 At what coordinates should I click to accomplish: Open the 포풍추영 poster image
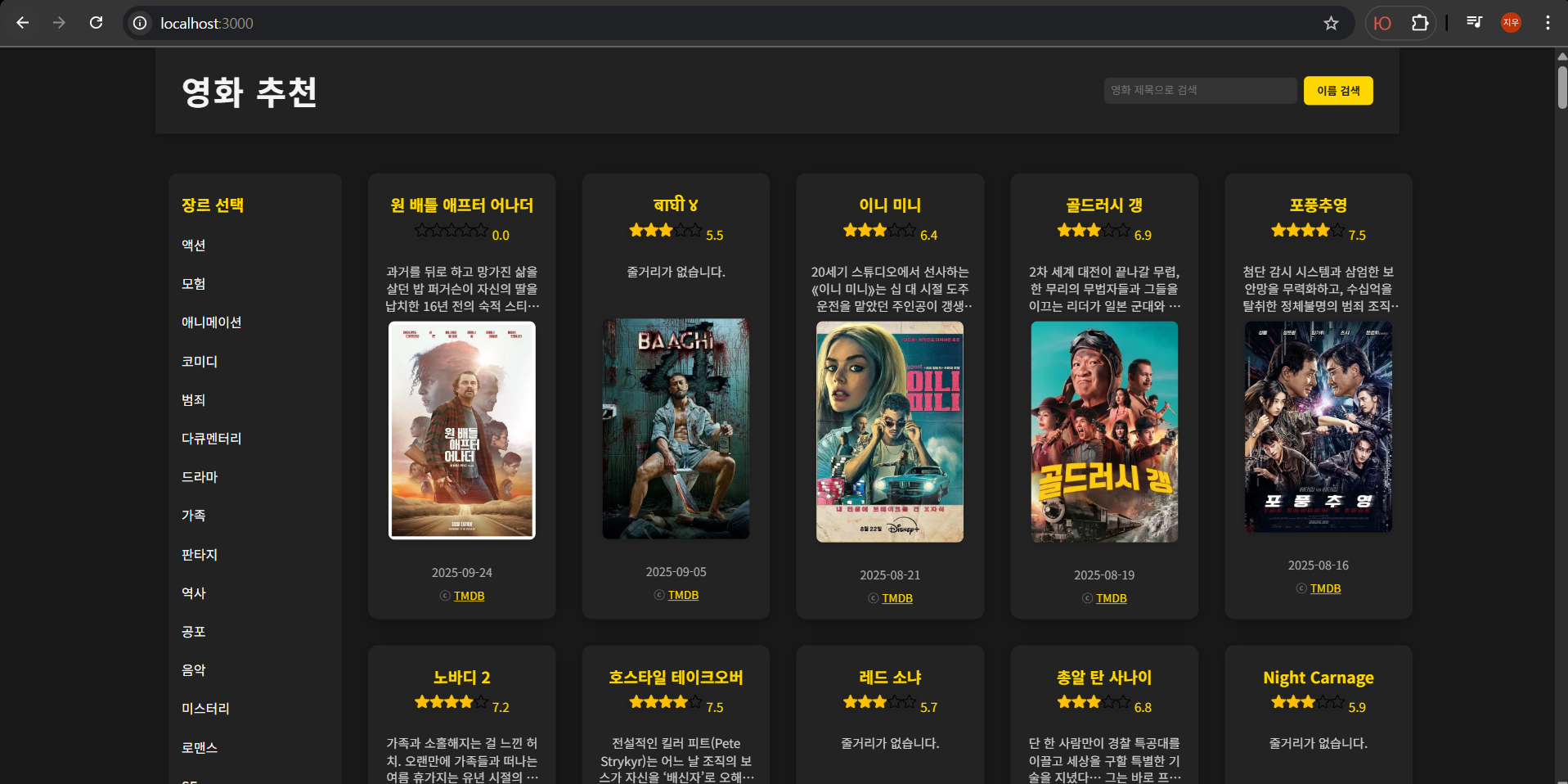1319,427
